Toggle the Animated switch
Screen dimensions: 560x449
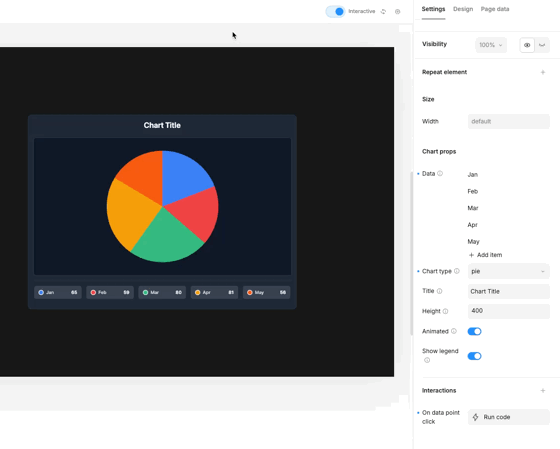pos(474,331)
